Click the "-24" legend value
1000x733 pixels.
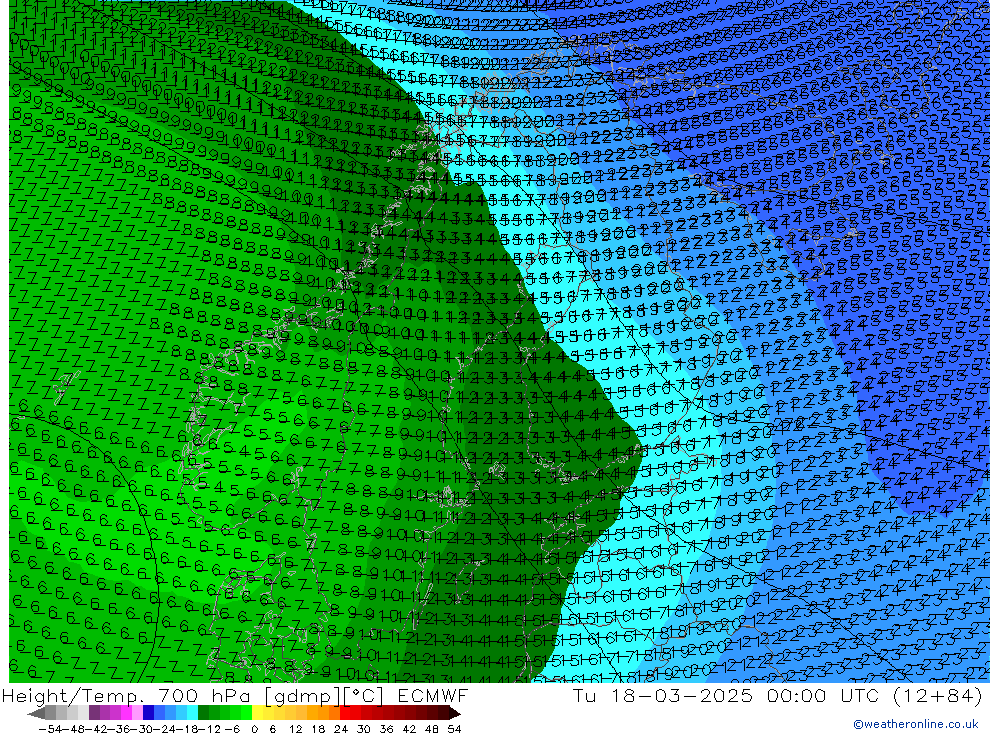(x=165, y=729)
